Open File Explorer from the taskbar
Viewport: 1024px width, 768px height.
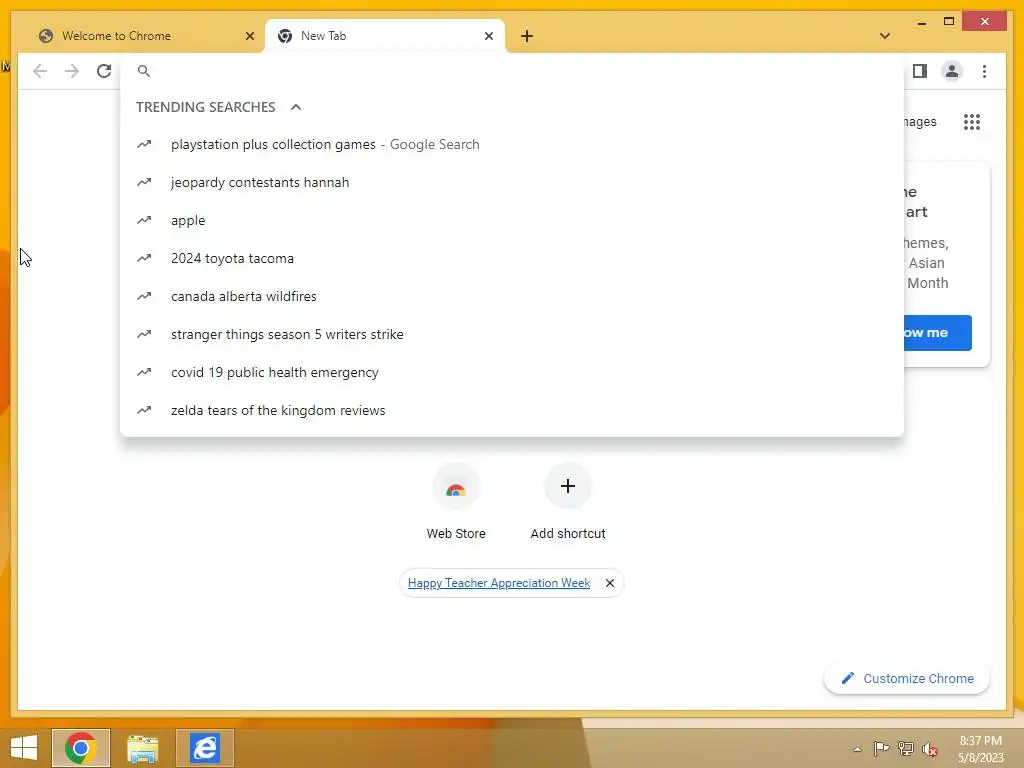click(x=142, y=748)
